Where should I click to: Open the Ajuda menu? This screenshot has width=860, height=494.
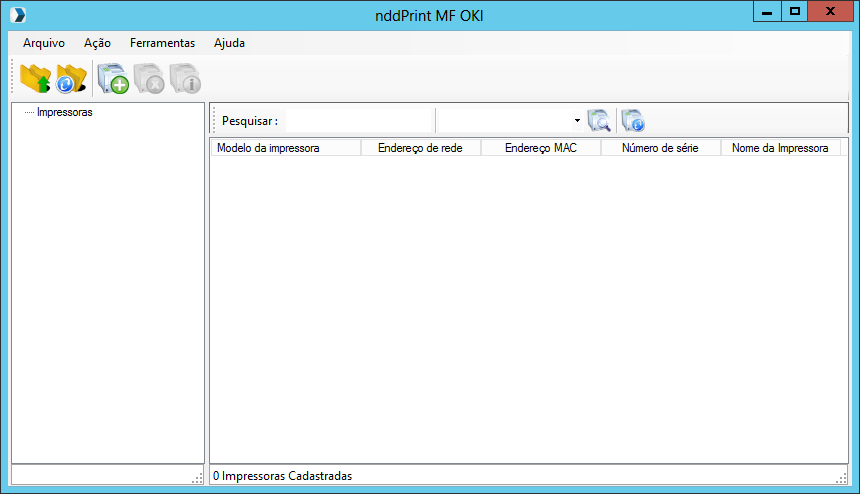pos(229,43)
